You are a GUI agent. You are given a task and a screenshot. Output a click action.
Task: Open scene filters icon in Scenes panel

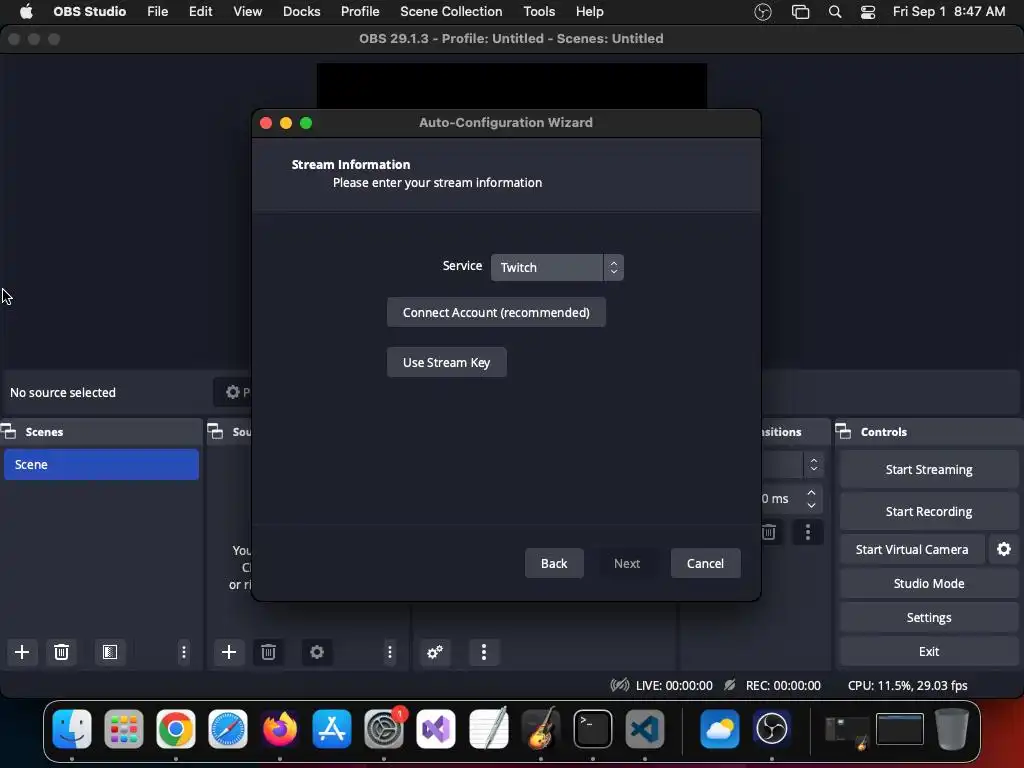tap(110, 652)
